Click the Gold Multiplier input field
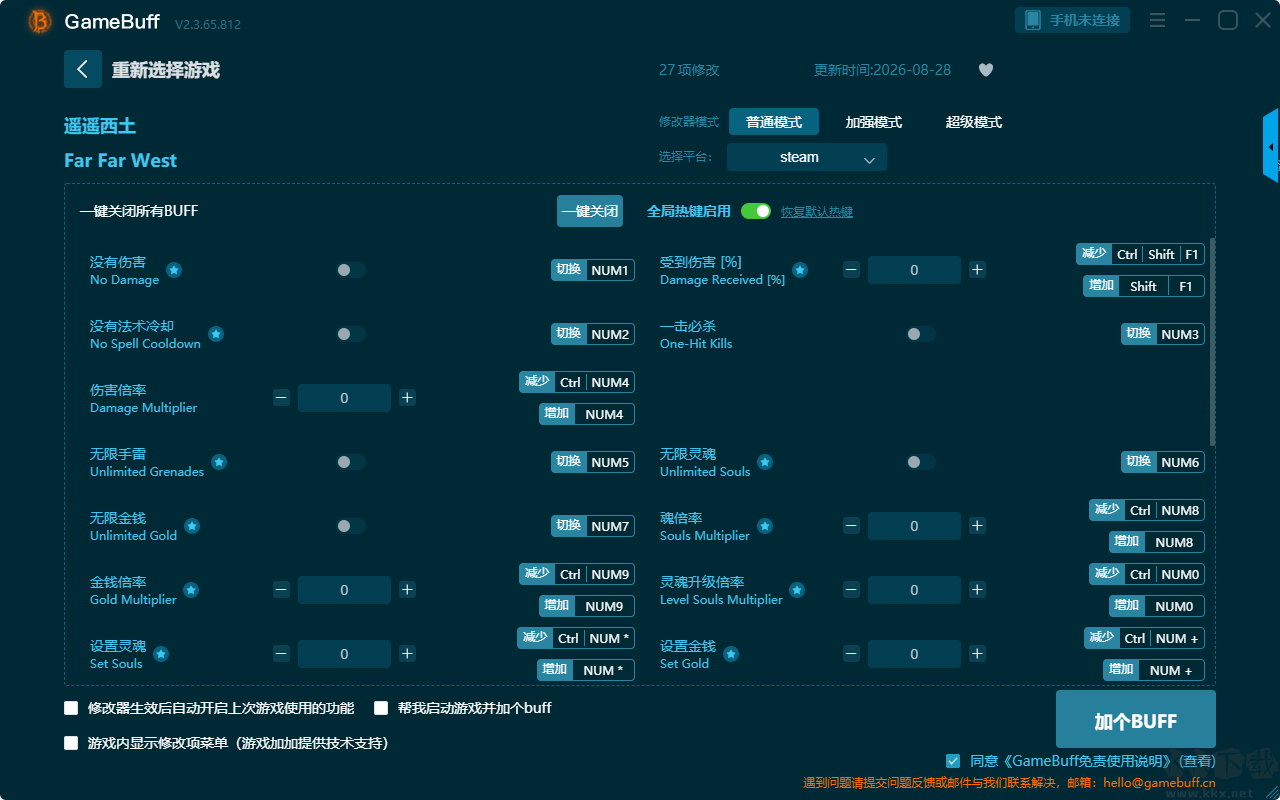The image size is (1280, 800). [344, 590]
